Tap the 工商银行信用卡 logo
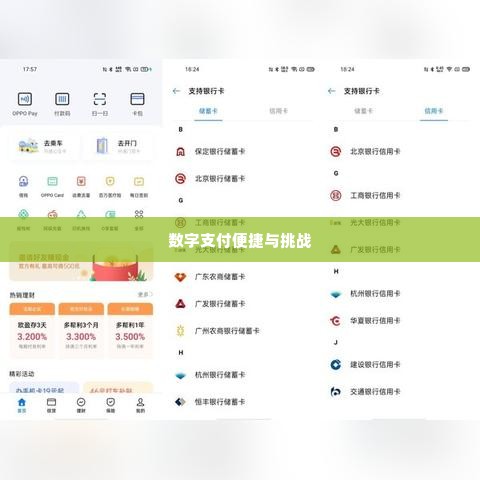Image resolution: width=480 pixels, height=480 pixels. point(336,195)
